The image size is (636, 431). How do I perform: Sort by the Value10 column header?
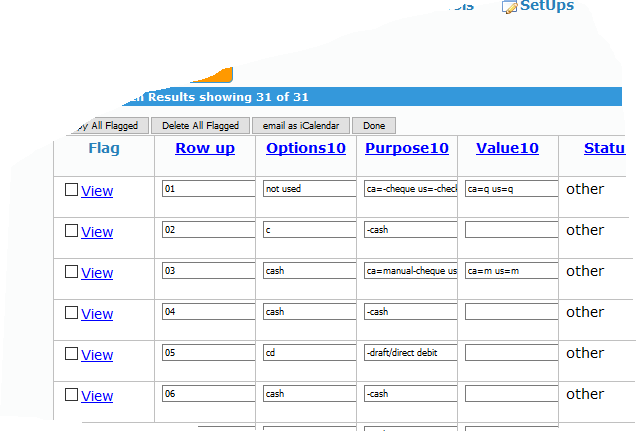pyautogui.click(x=507, y=148)
